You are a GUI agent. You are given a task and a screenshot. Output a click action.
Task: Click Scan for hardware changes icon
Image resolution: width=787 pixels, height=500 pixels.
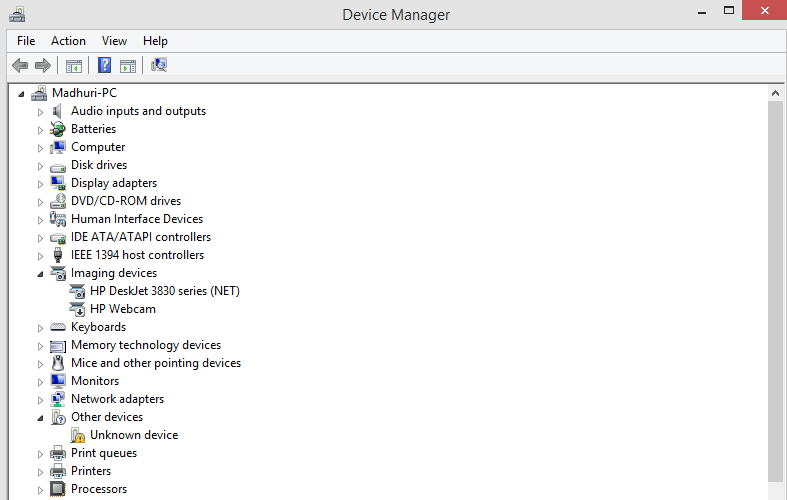[x=159, y=65]
